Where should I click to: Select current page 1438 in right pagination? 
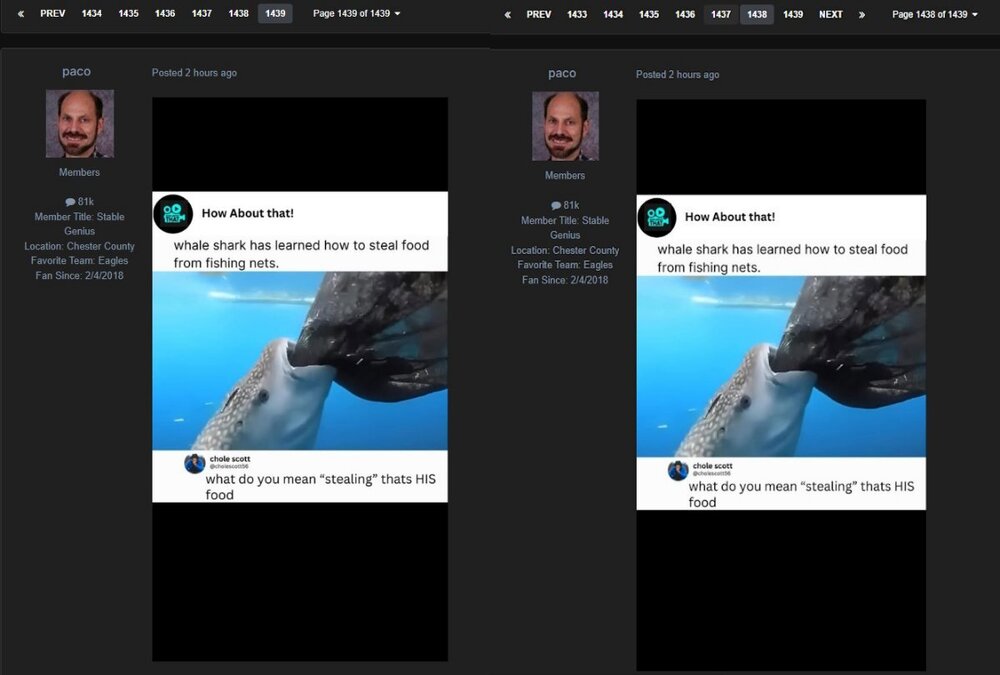pos(757,14)
